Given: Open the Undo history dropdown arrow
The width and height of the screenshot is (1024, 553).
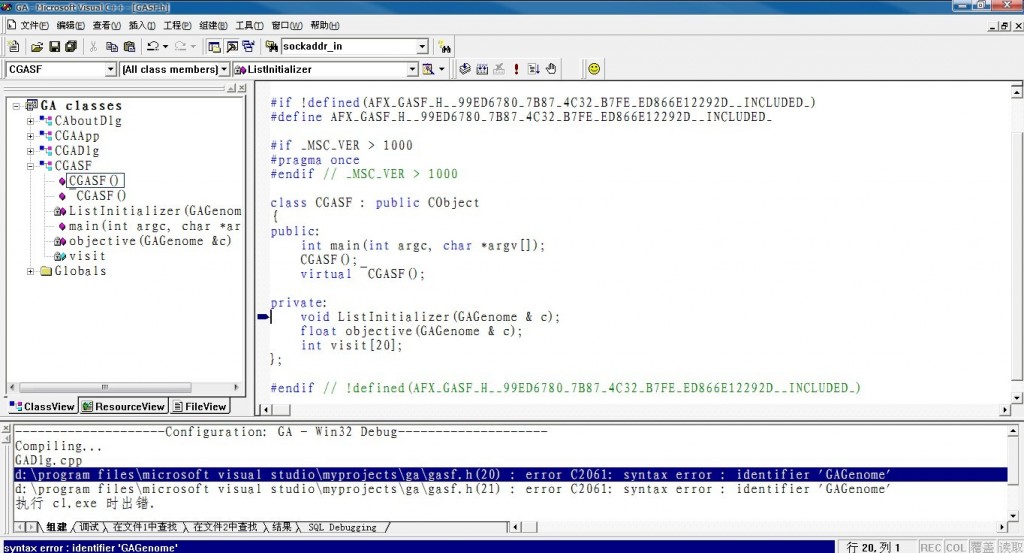Looking at the screenshot, I should 165,46.
